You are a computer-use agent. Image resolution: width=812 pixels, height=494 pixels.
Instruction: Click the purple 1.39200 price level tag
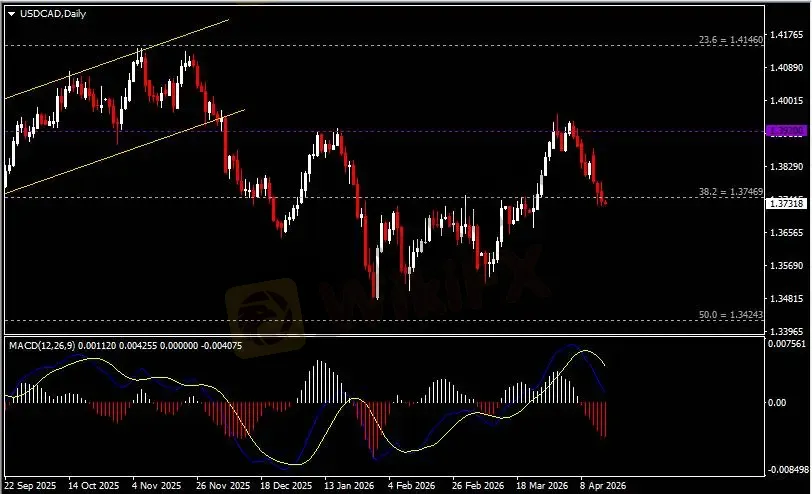[x=786, y=130]
